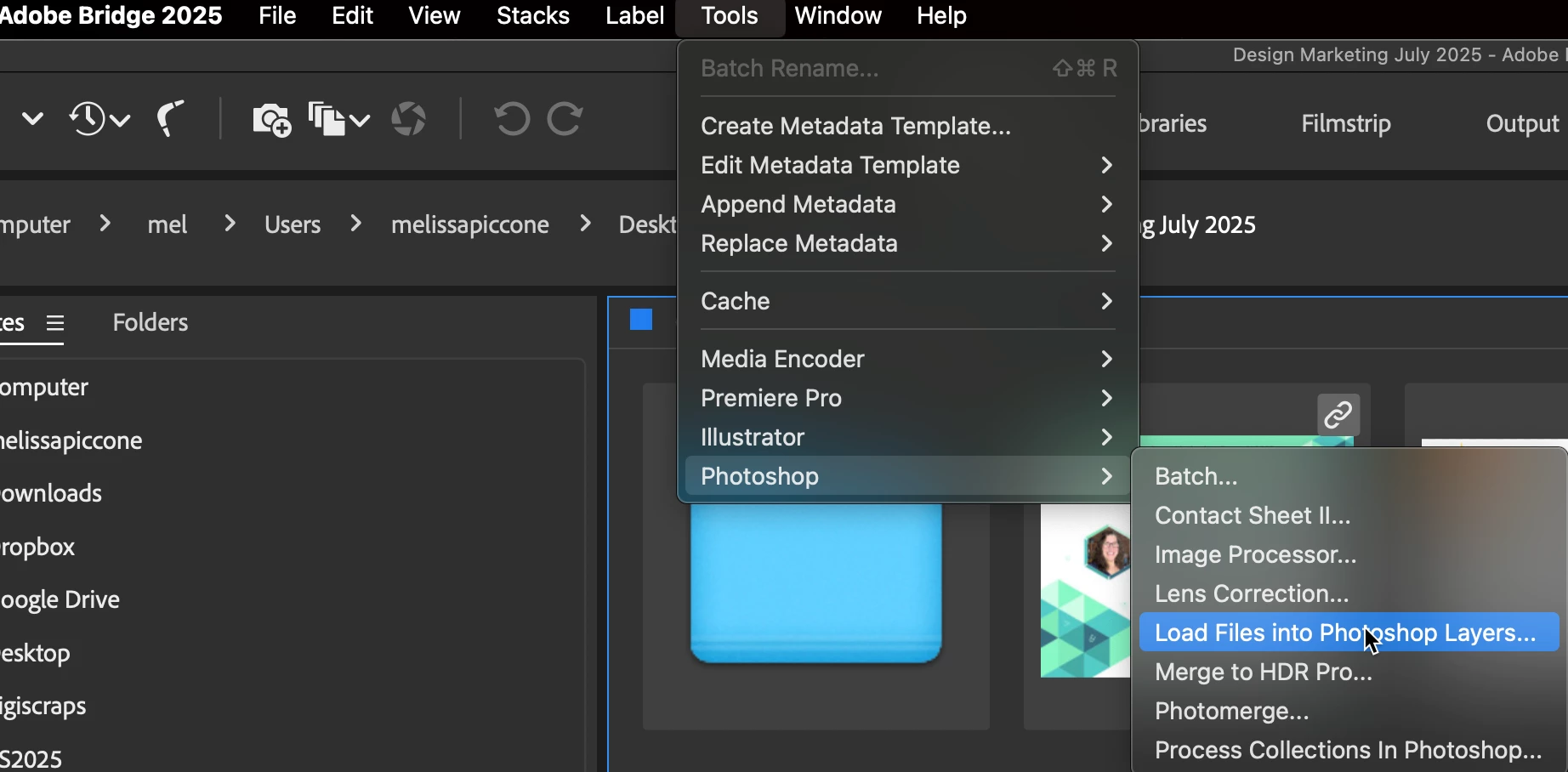The height and width of the screenshot is (772, 1568).
Task: Expand the Premiere Pro submenu
Action: pos(907,398)
